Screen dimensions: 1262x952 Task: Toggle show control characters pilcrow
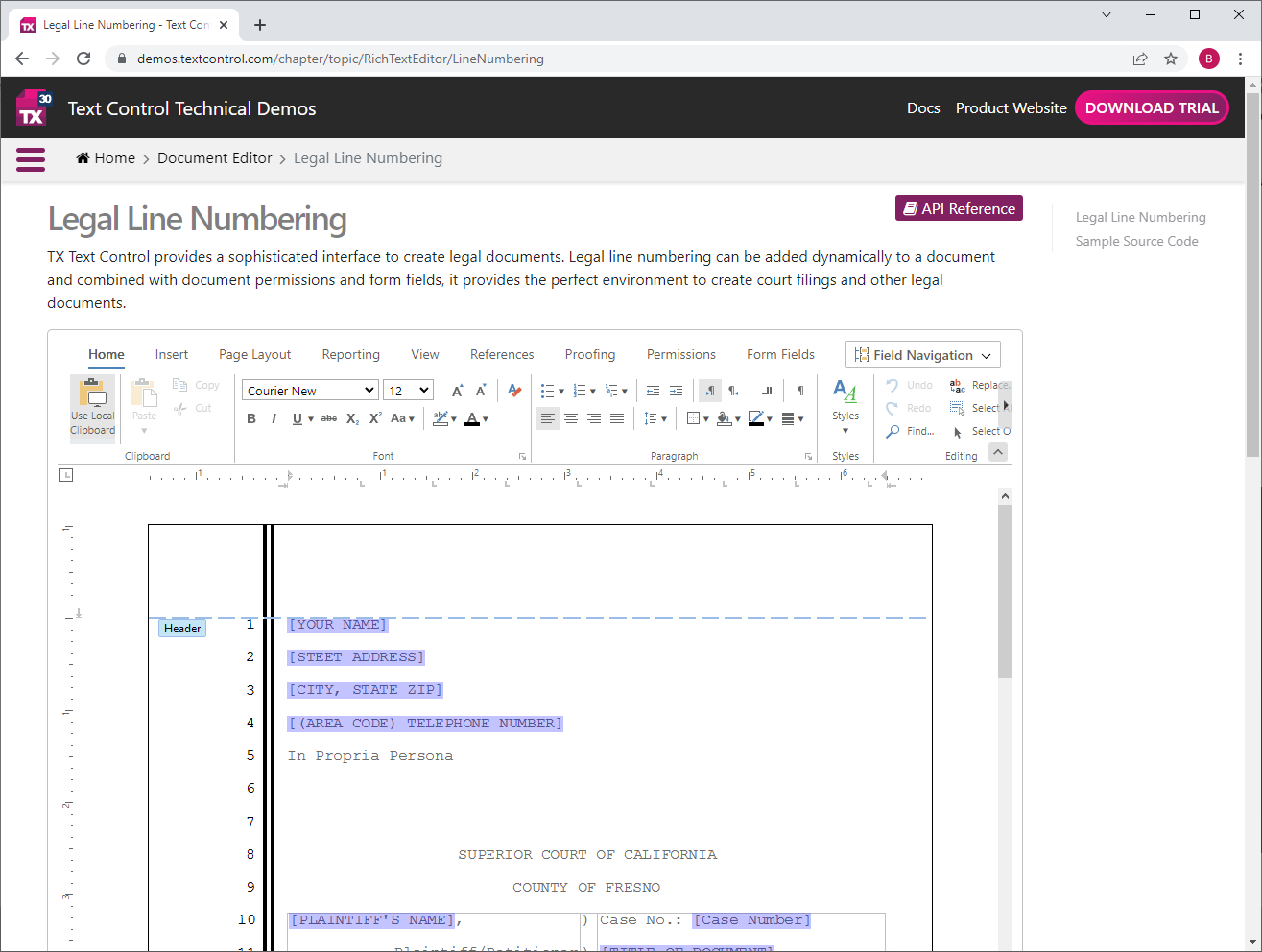800,391
